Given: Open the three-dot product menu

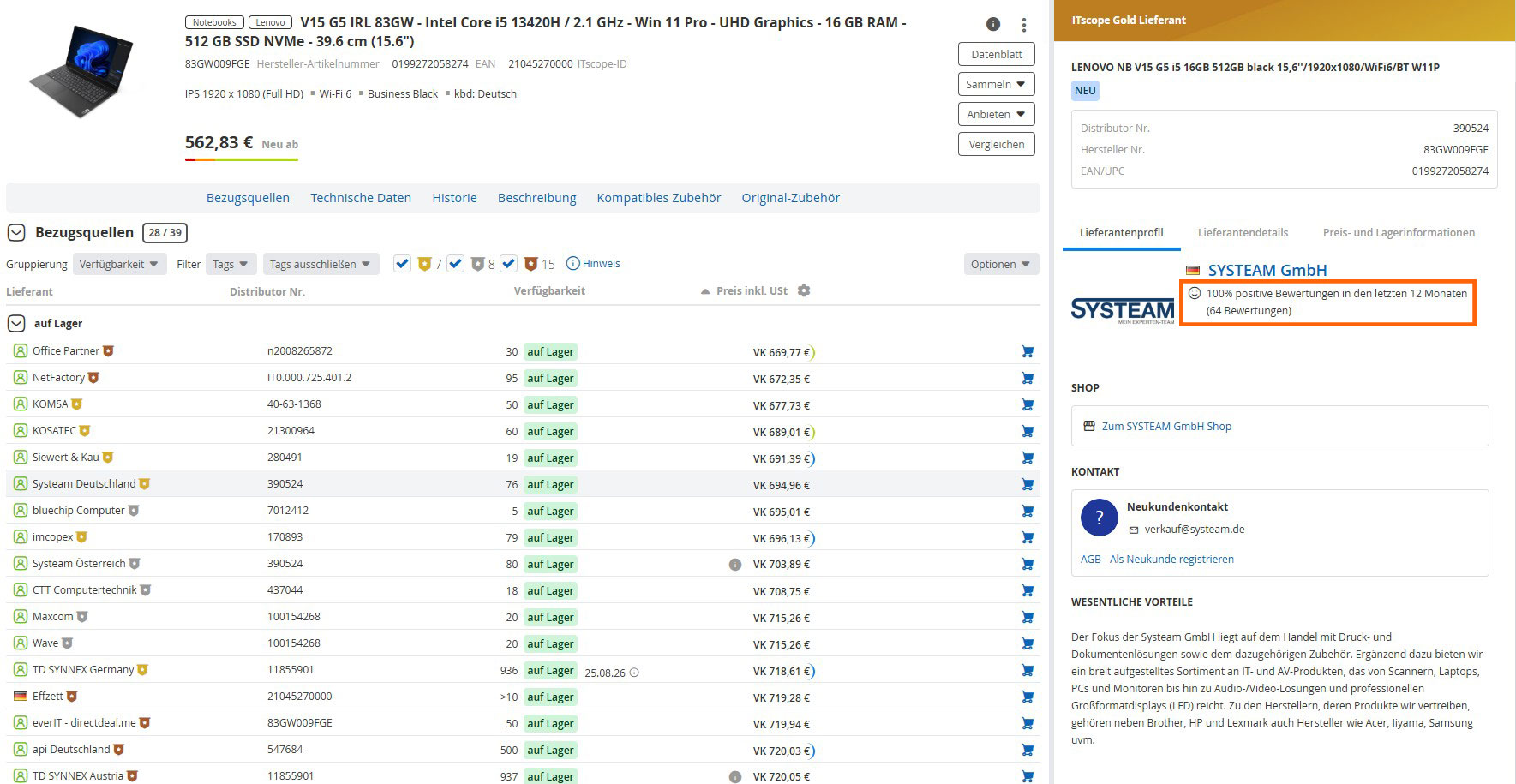Looking at the screenshot, I should click(1023, 25).
